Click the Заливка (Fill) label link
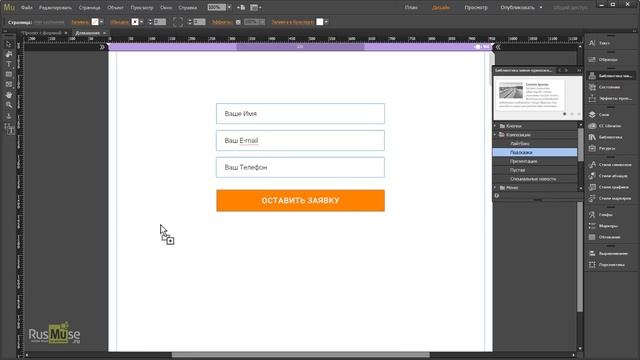 tap(80, 22)
